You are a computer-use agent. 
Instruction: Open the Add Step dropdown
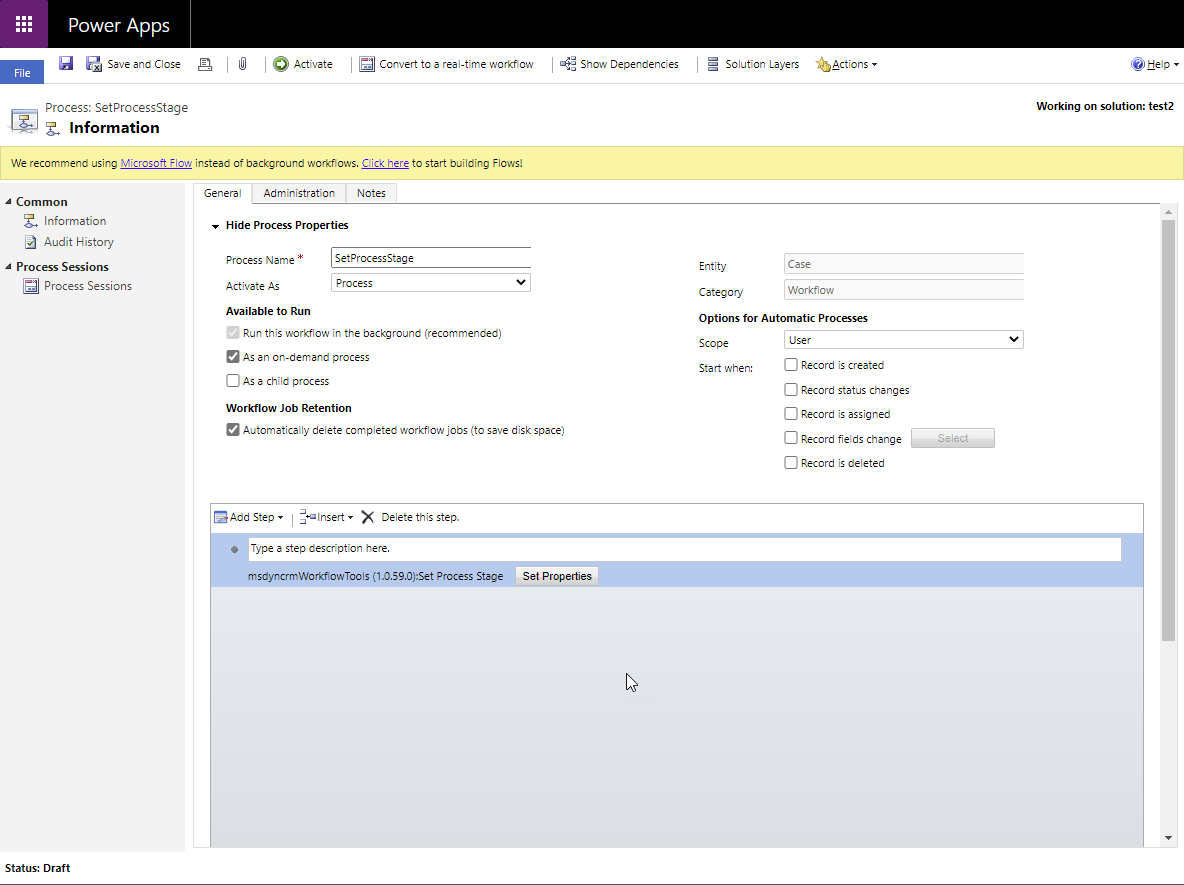tap(248, 517)
